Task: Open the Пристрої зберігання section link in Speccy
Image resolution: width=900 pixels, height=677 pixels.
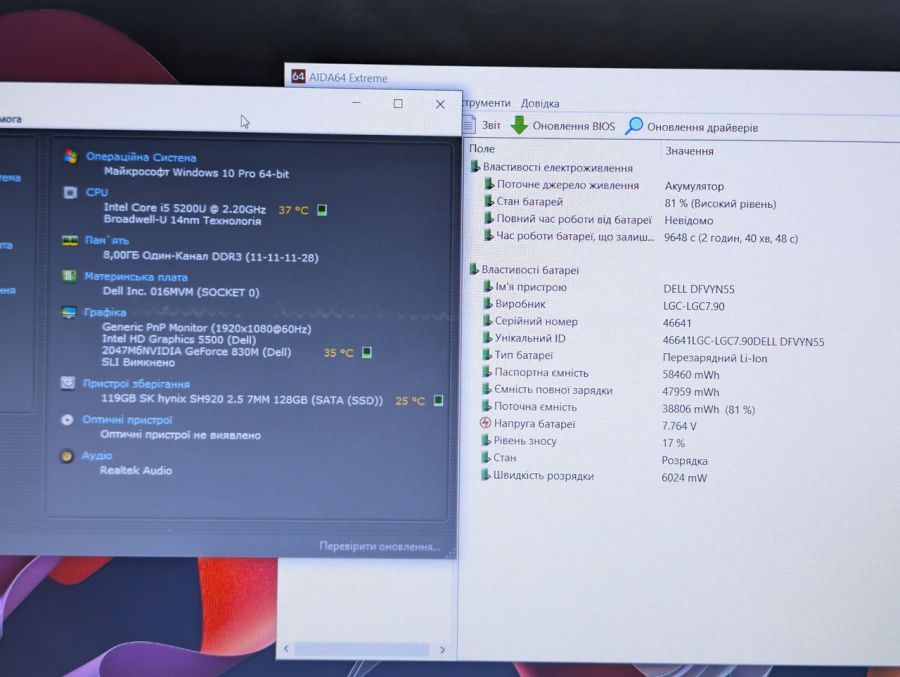Action: 136,384
